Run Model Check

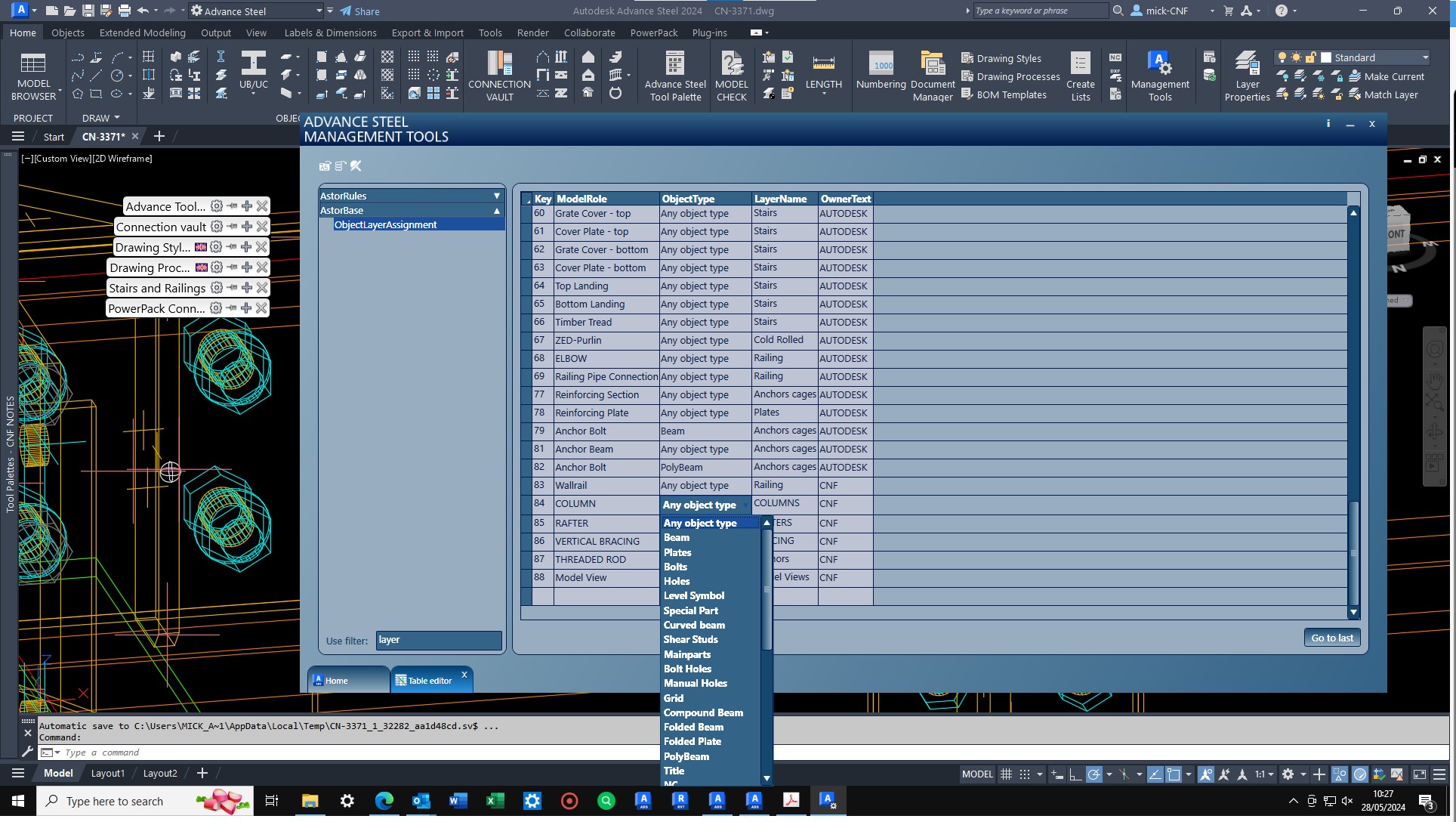(731, 73)
